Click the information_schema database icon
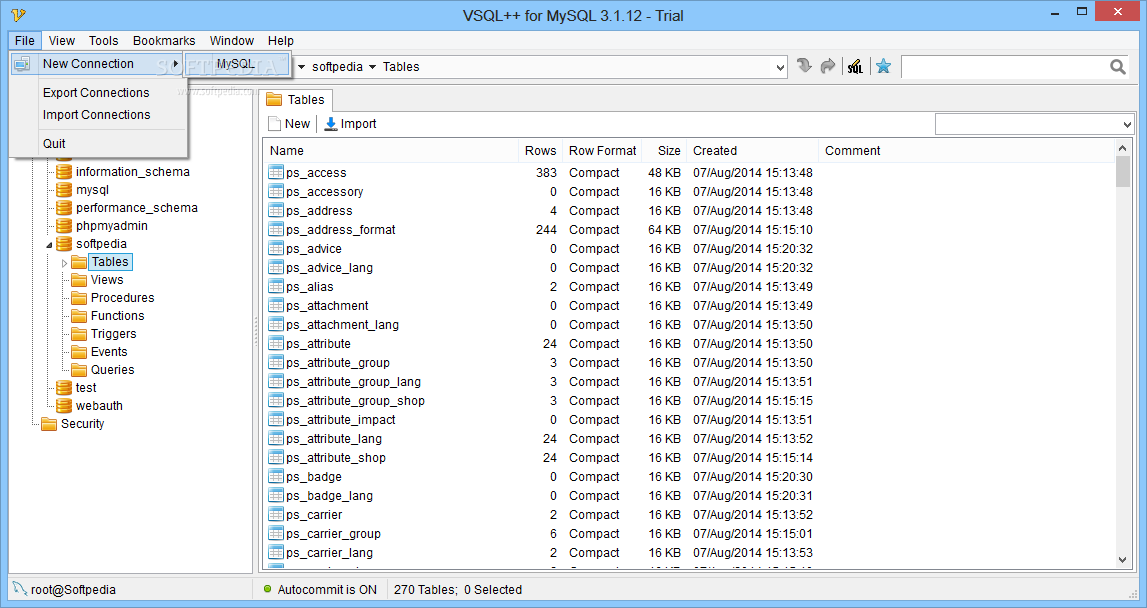The image size is (1147, 608). point(64,171)
